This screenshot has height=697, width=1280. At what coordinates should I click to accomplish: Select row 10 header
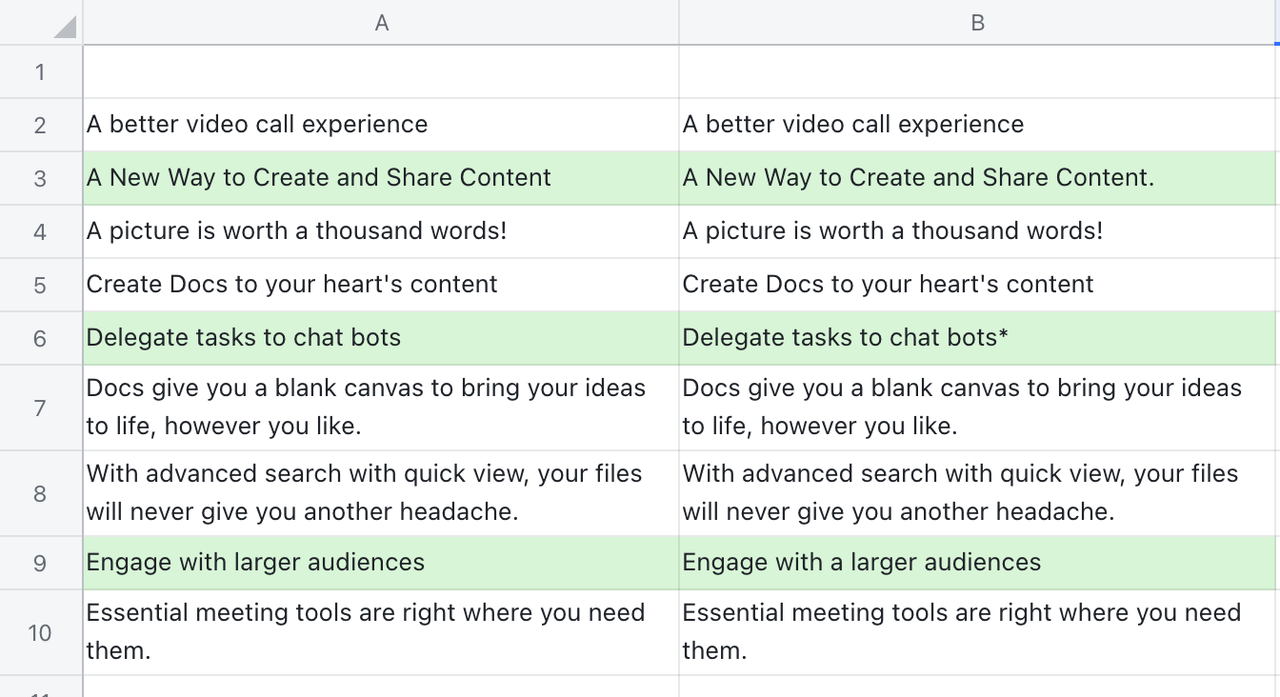[x=40, y=632]
